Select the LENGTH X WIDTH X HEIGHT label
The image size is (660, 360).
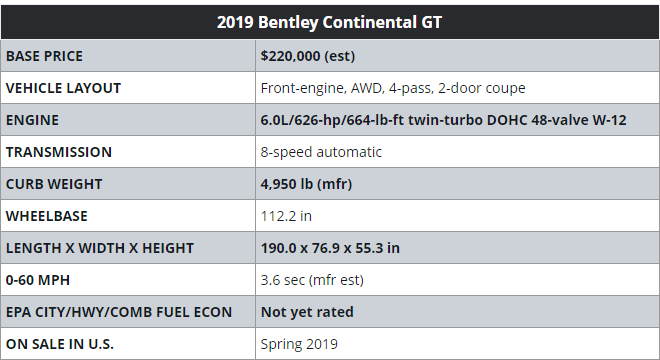[100, 248]
